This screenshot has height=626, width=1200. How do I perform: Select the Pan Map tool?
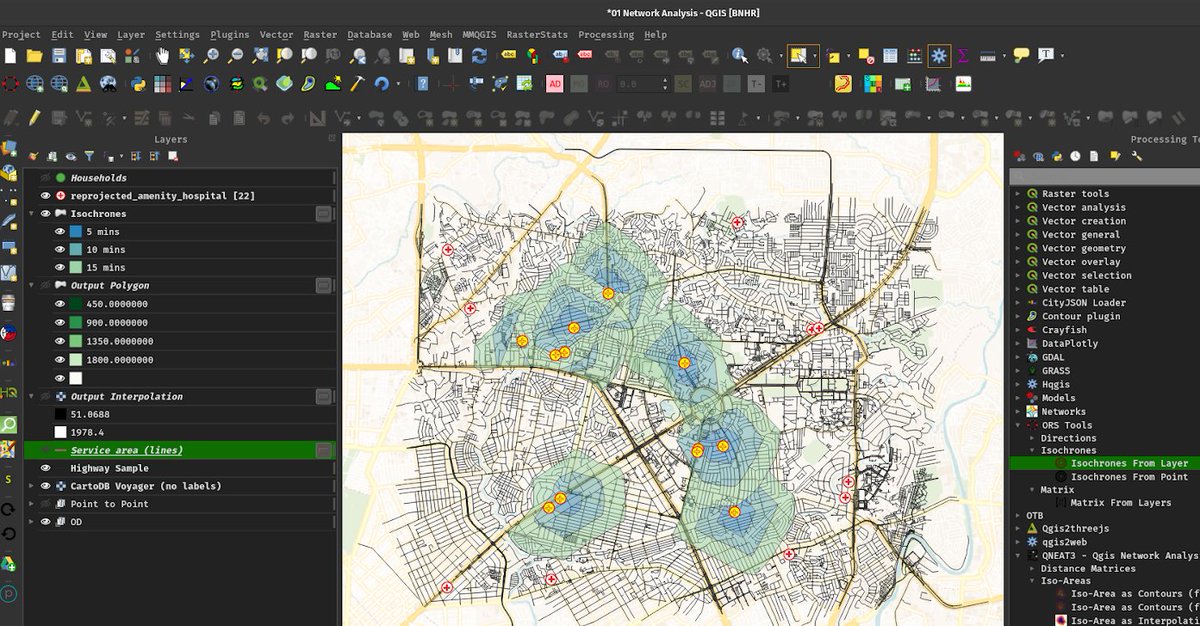coord(162,55)
